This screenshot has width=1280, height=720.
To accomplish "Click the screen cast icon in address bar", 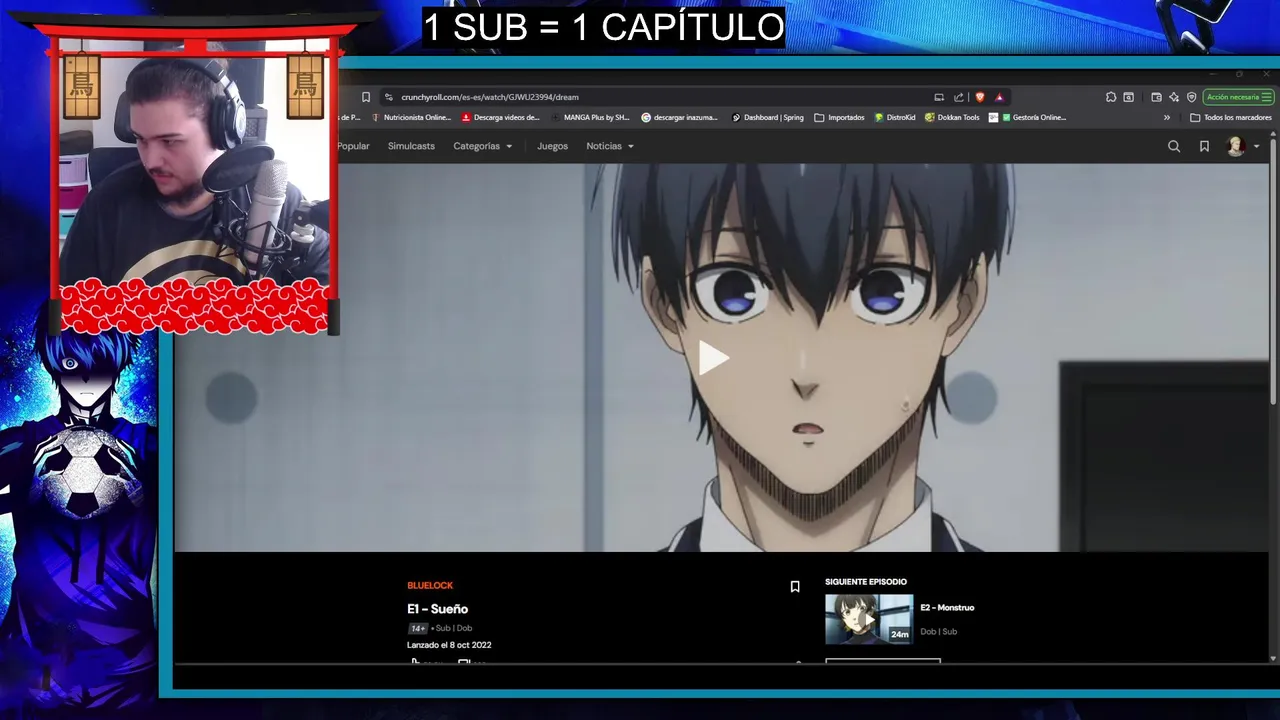I will coord(939,97).
